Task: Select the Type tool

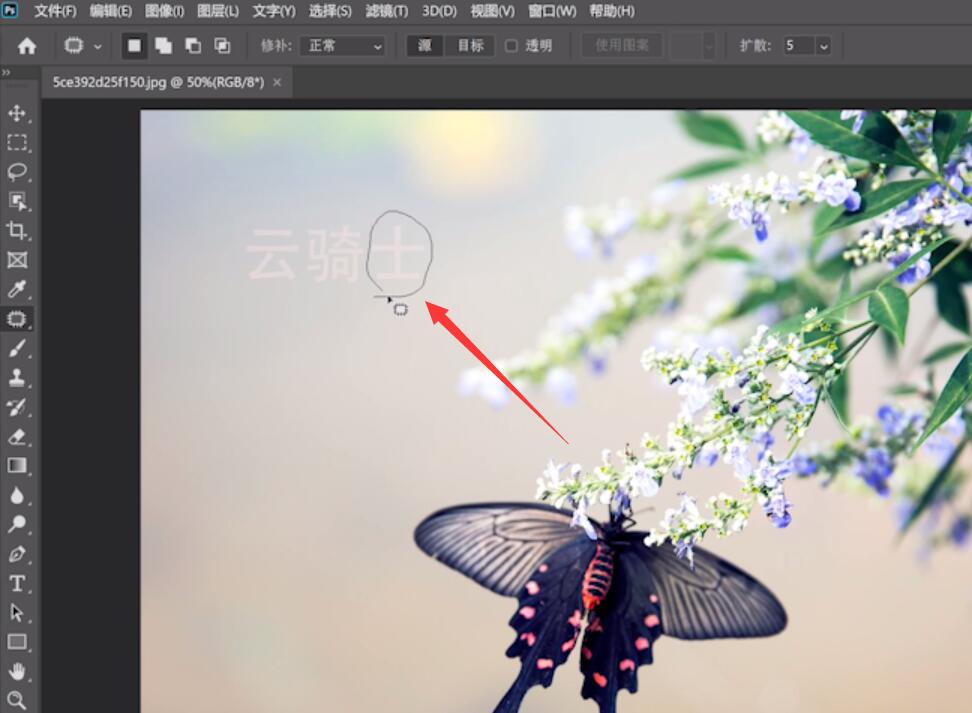Action: click(x=17, y=583)
